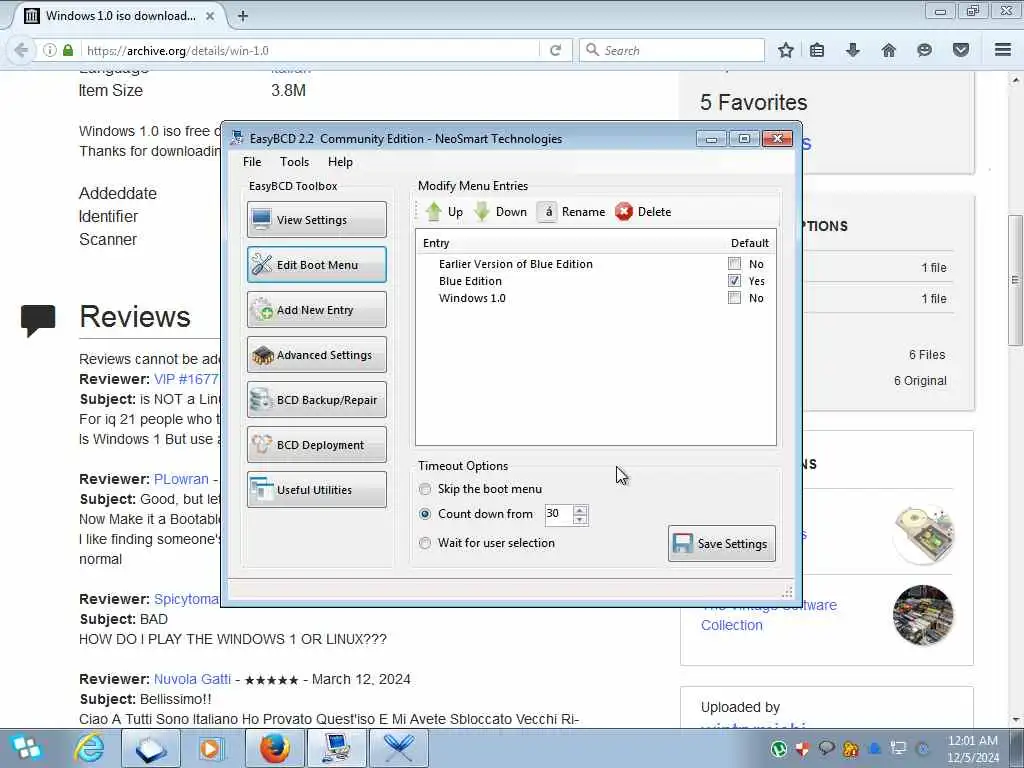Select the Windows 1.0 iso download tab
Screen dimensions: 1024x768
(x=120, y=16)
